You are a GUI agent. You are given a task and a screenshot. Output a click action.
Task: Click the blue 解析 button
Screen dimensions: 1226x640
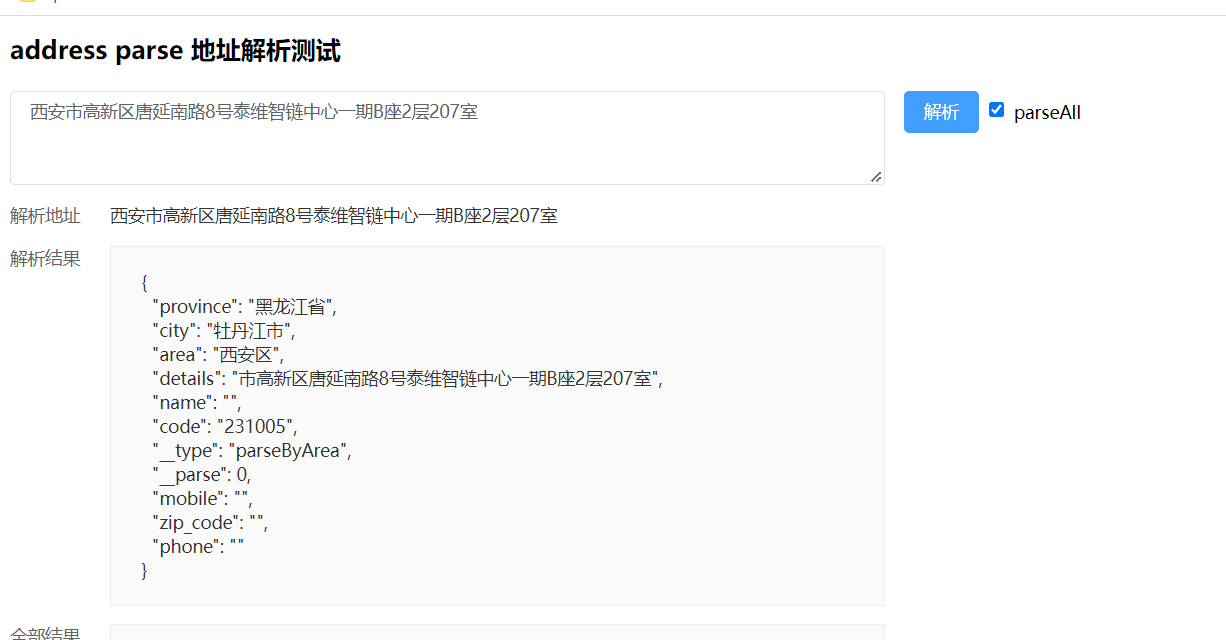[x=941, y=112]
